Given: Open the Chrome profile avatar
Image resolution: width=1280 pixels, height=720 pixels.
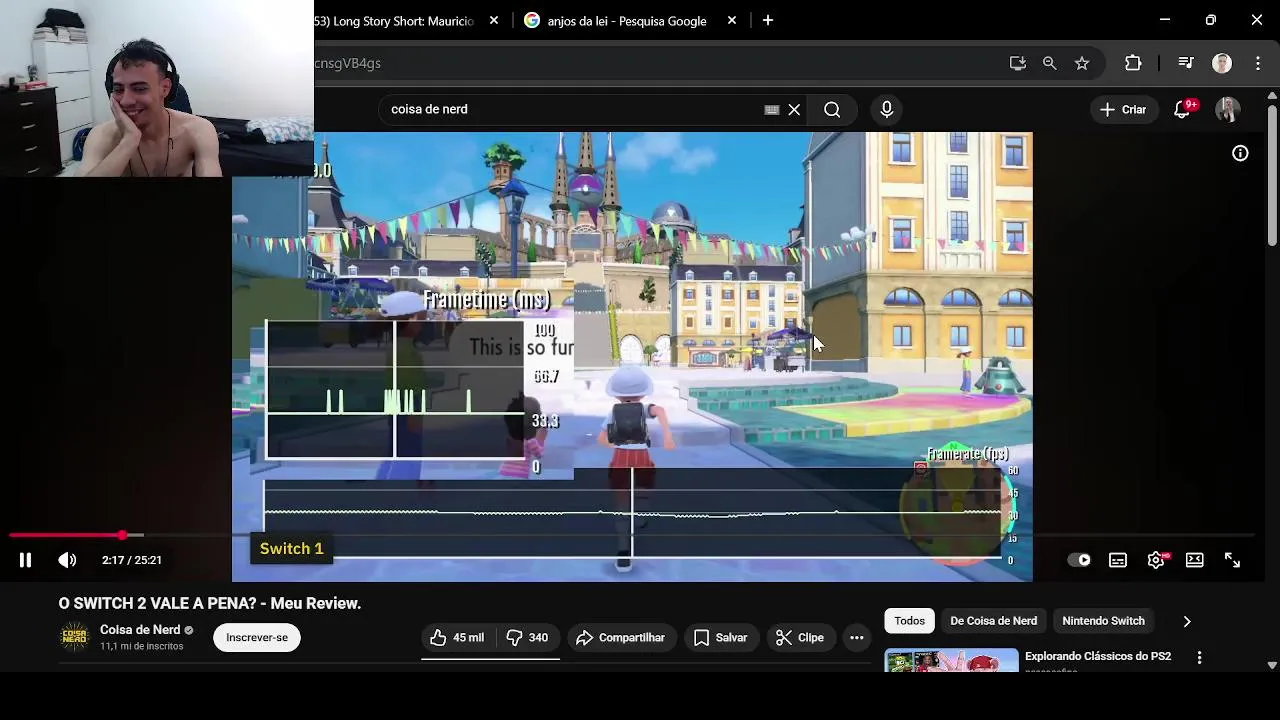Looking at the screenshot, I should pyautogui.click(x=1222, y=63).
